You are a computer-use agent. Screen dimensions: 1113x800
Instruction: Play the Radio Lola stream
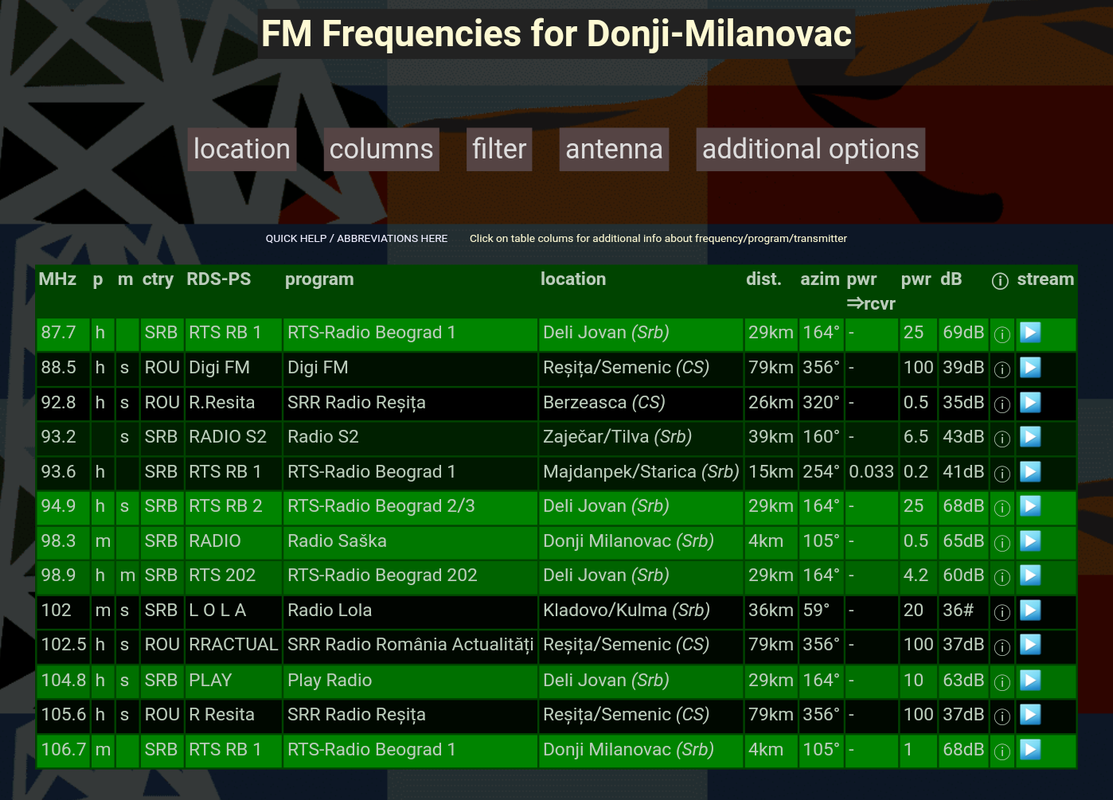(x=1030, y=610)
